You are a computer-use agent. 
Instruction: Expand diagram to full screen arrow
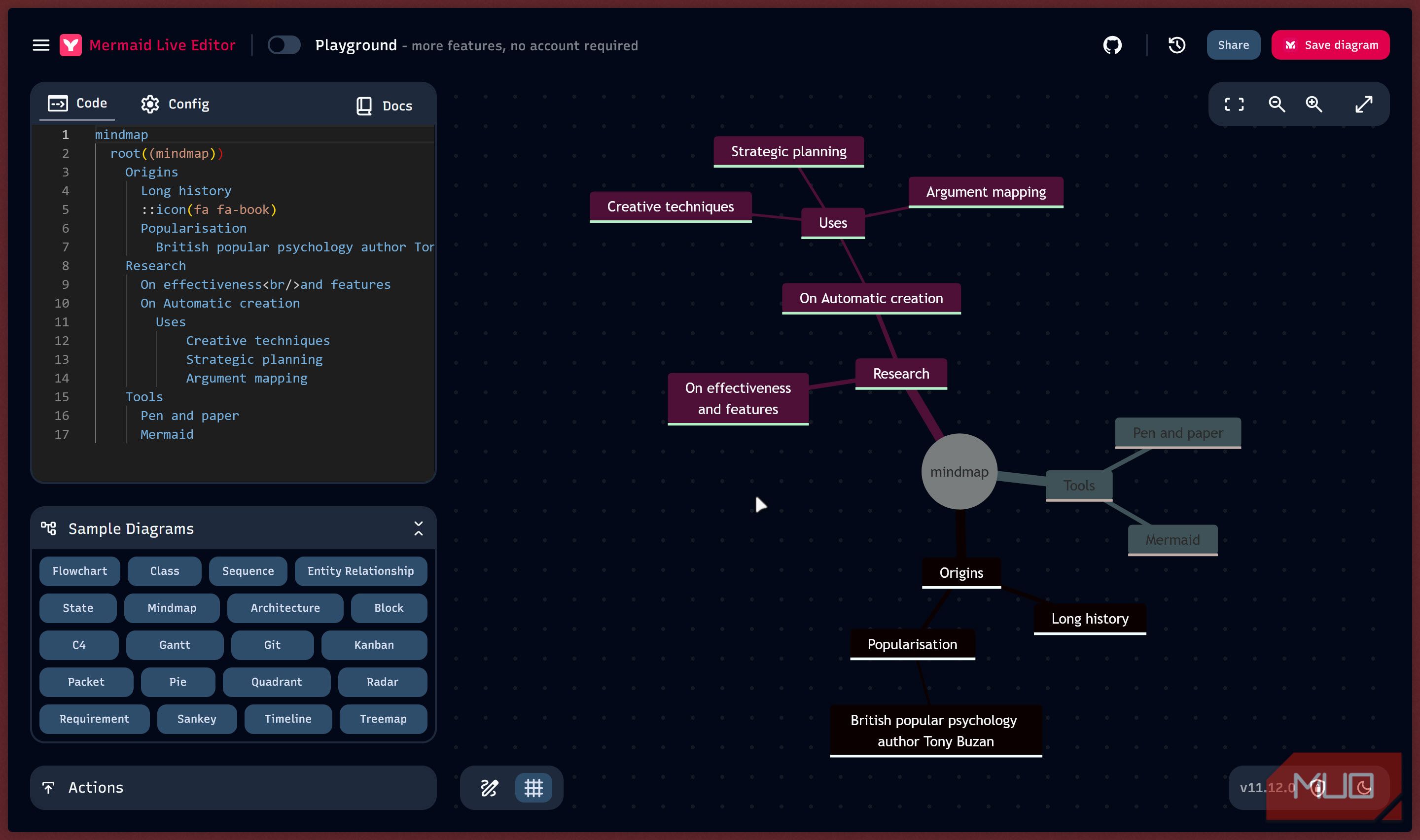(x=1363, y=104)
